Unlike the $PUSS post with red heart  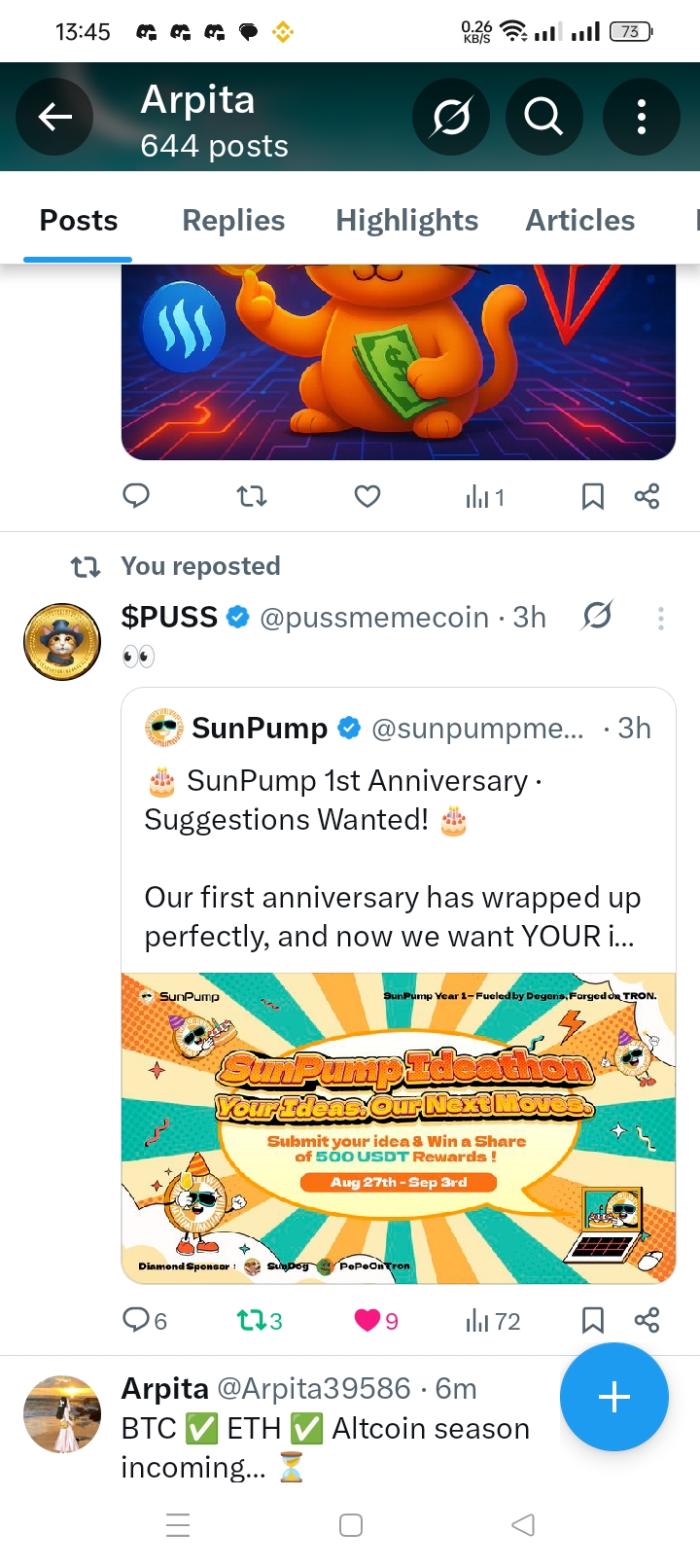[367, 1320]
